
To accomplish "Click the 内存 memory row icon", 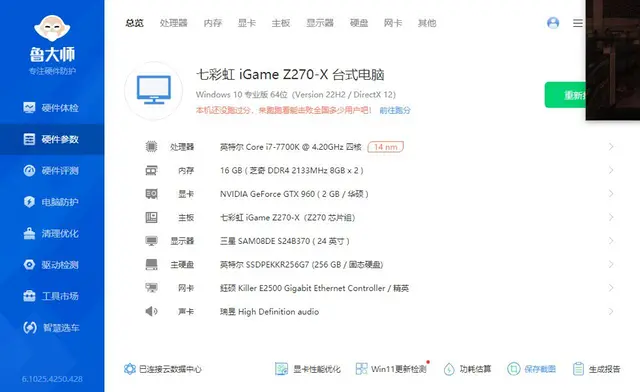I will tap(151, 170).
